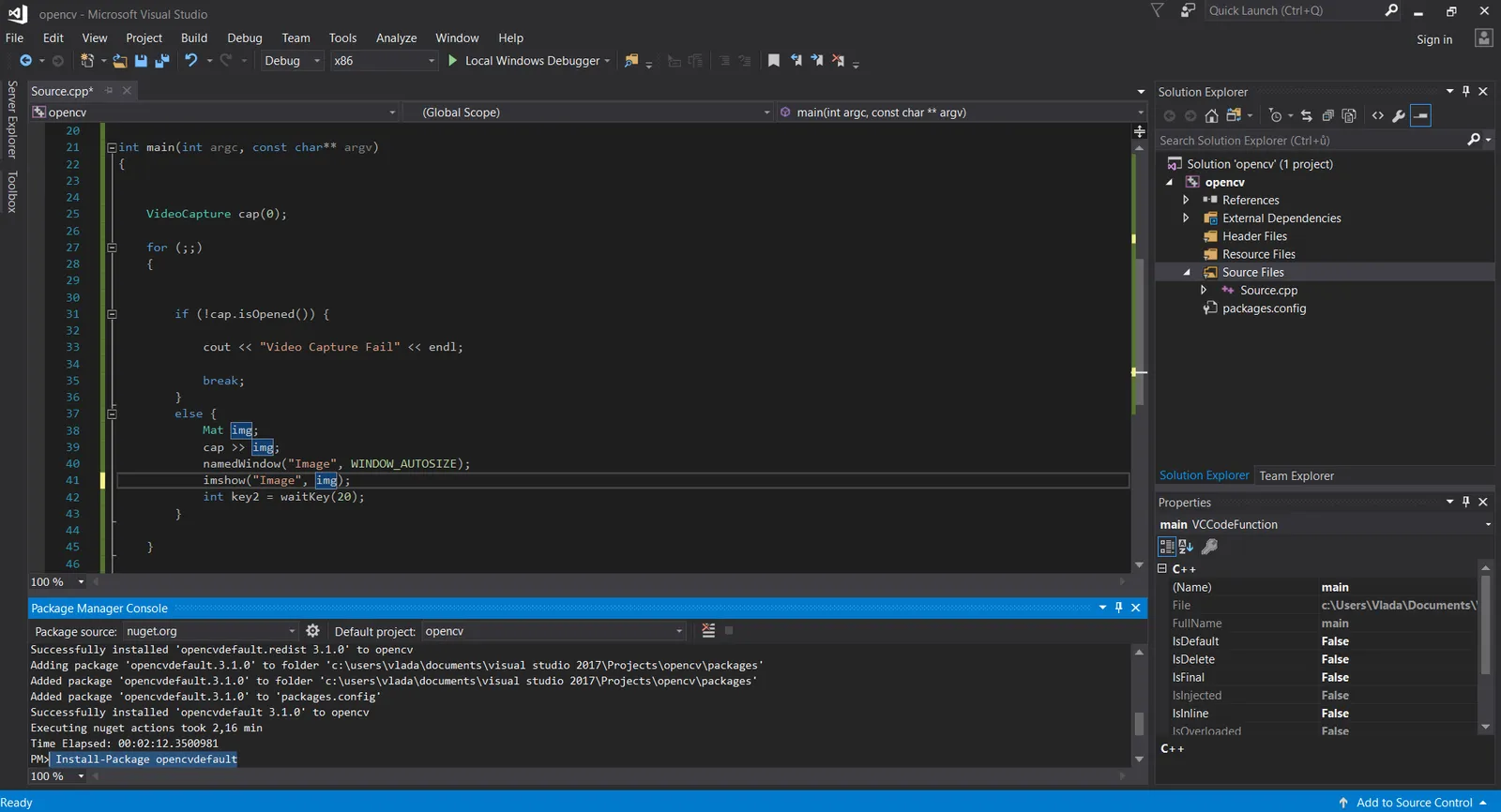
Task: Toggle Preview Selected Items in Solution Explorer
Action: click(x=1421, y=116)
